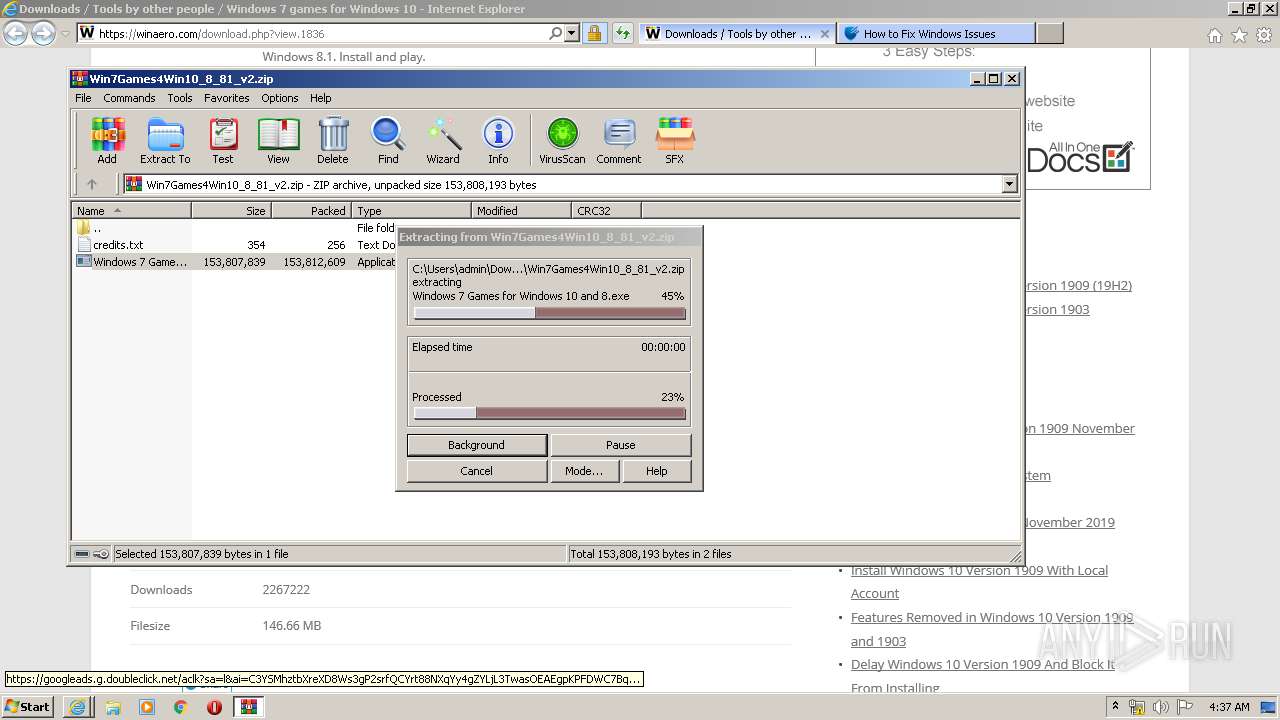Viewport: 1280px width, 720px height.
Task: Click the Pause extraction button
Action: (620, 445)
